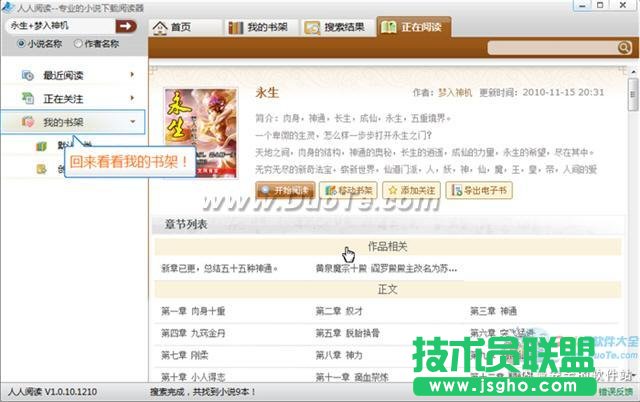Click the 搜索结果 tab magnifier icon
Viewport: 640px width, 402px height.
[312, 27]
